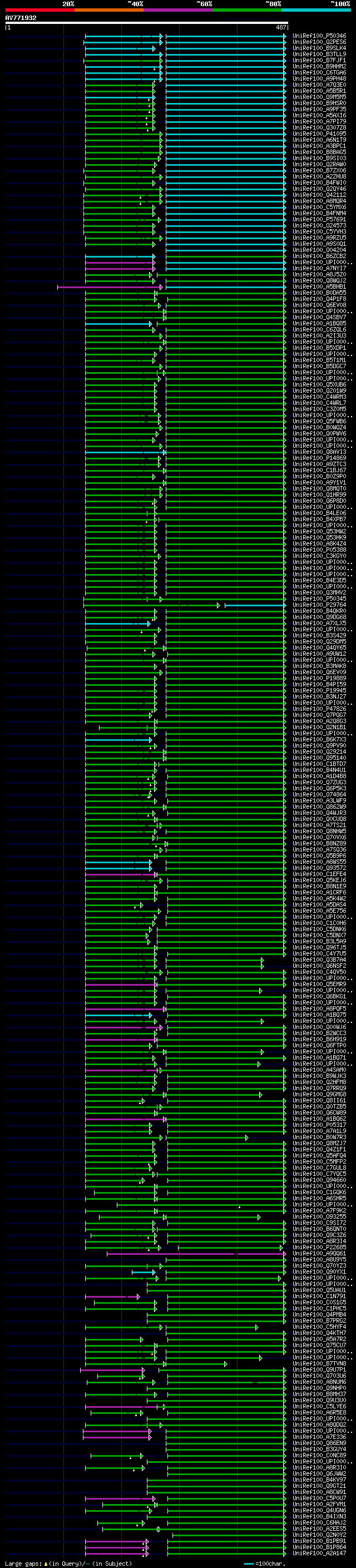Screen dimensions: 356x1568
Task: Select hit label UniRef100_C0NC89
Action: pos(319,1455)
